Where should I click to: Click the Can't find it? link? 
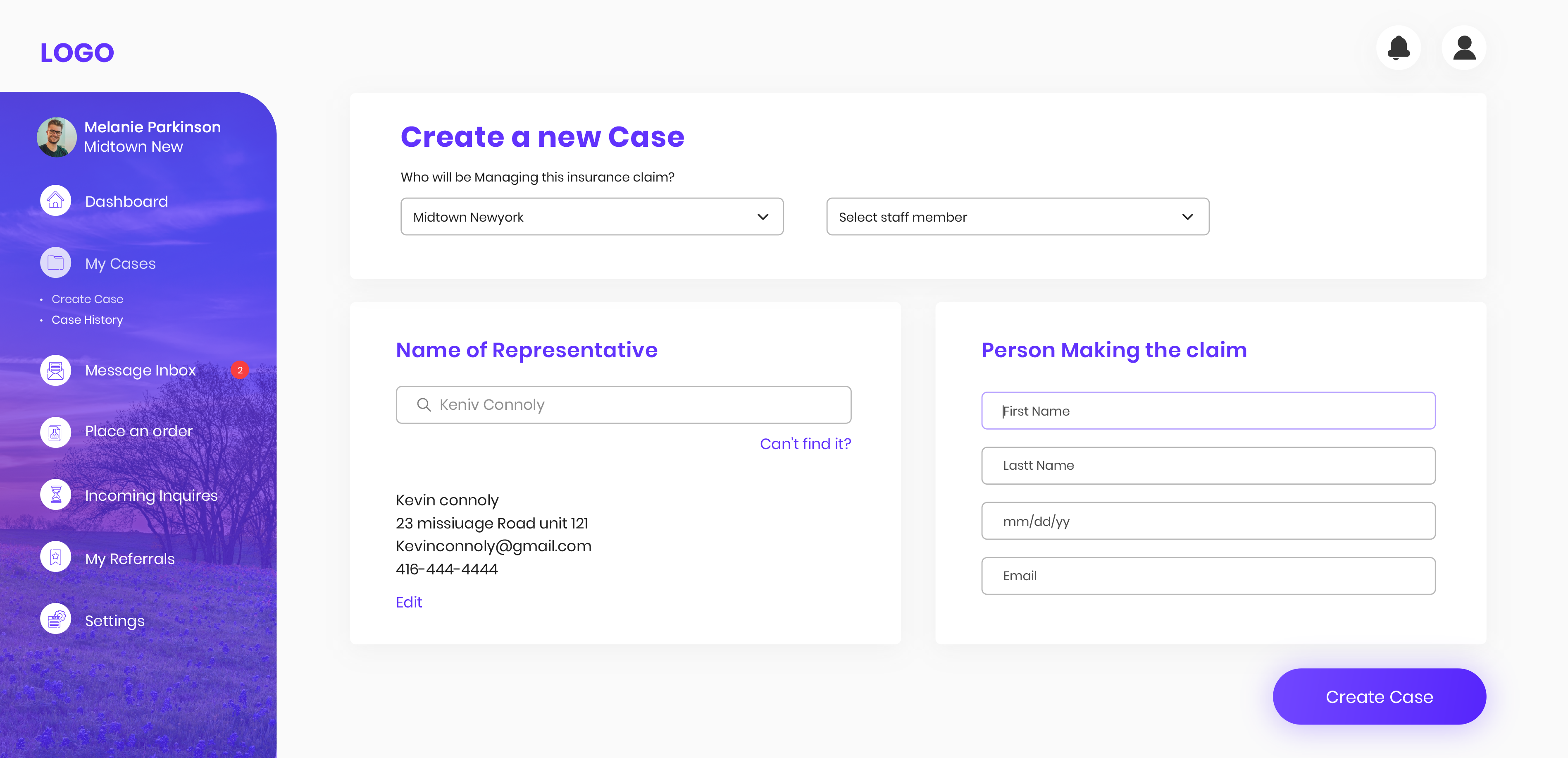point(805,444)
